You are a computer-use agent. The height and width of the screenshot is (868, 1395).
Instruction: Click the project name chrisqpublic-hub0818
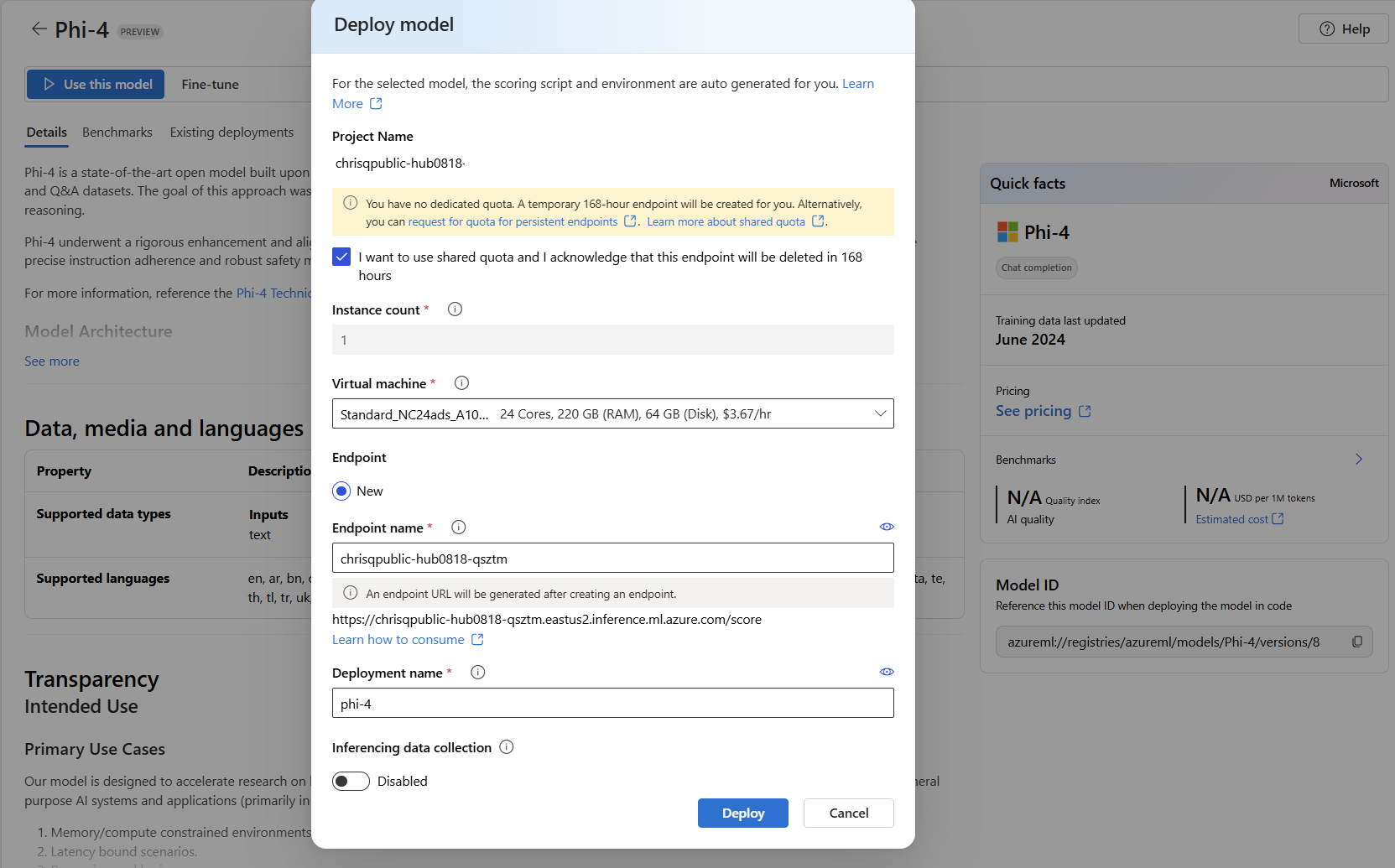(x=399, y=163)
